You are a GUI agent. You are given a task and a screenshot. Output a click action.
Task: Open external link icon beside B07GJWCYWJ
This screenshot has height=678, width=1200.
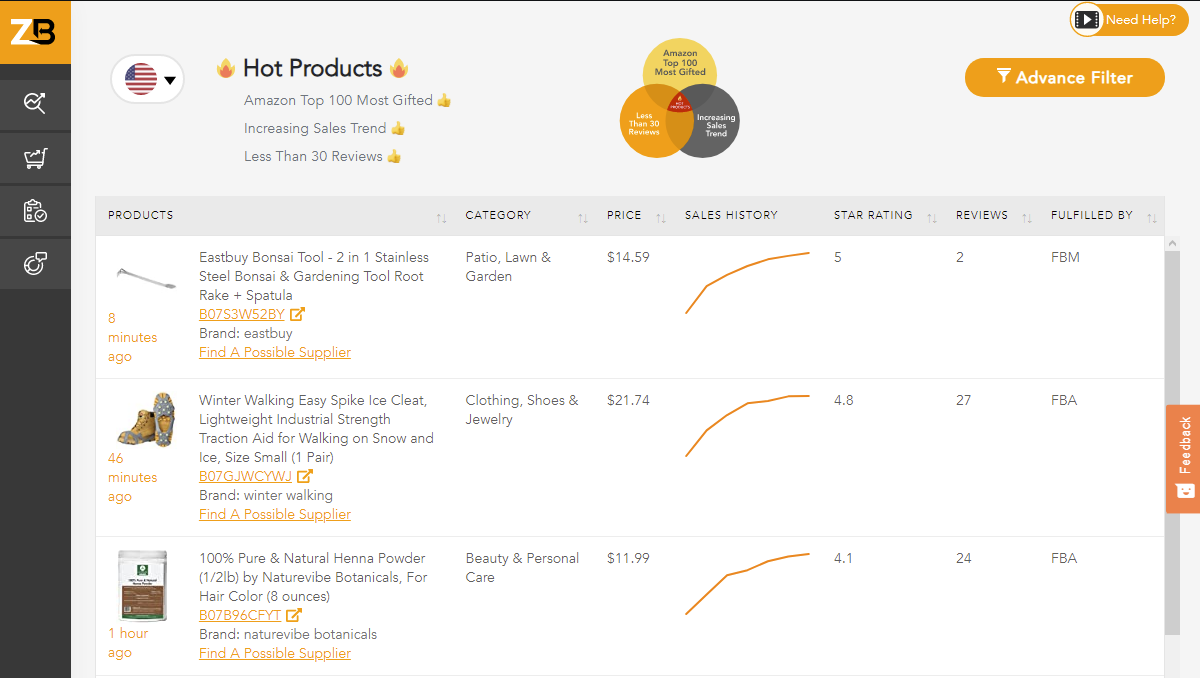coord(304,476)
